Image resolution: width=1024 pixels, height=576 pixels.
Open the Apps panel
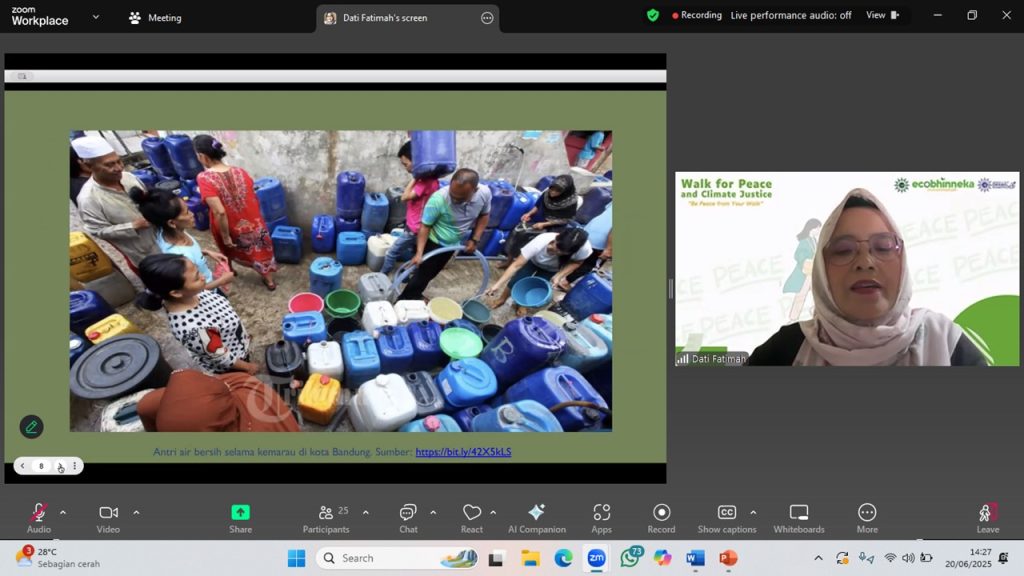coord(601,517)
